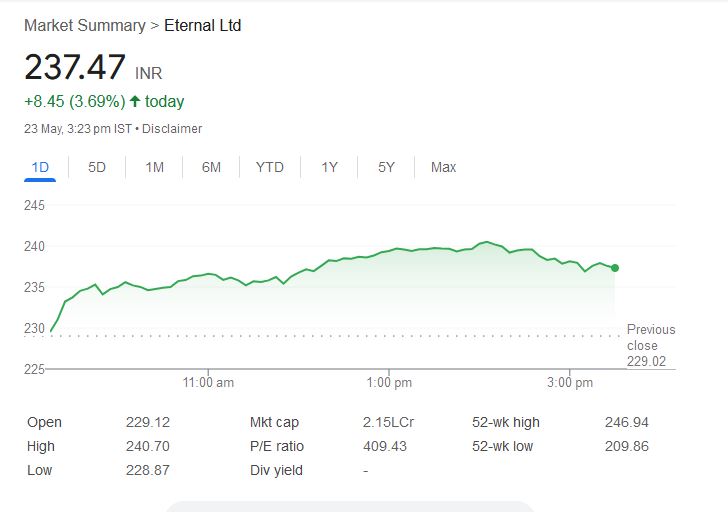Viewport: 728px width, 512px height.
Task: Click the chart line peak near 240
Action: (x=487, y=242)
